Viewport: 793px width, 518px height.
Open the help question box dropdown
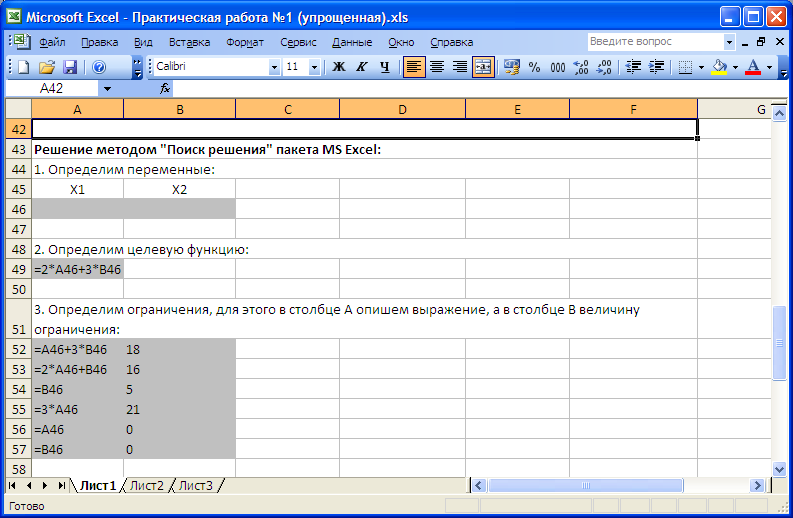click(x=729, y=42)
